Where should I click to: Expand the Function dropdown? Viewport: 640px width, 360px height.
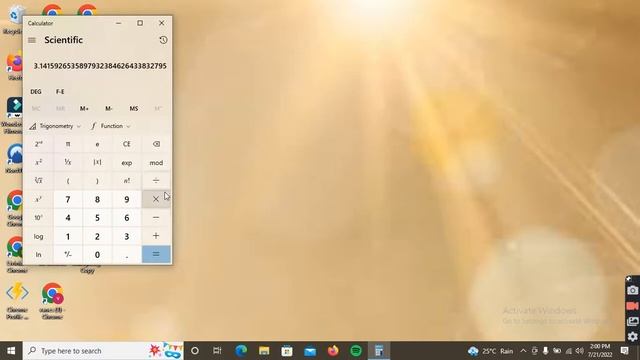[x=111, y=126]
